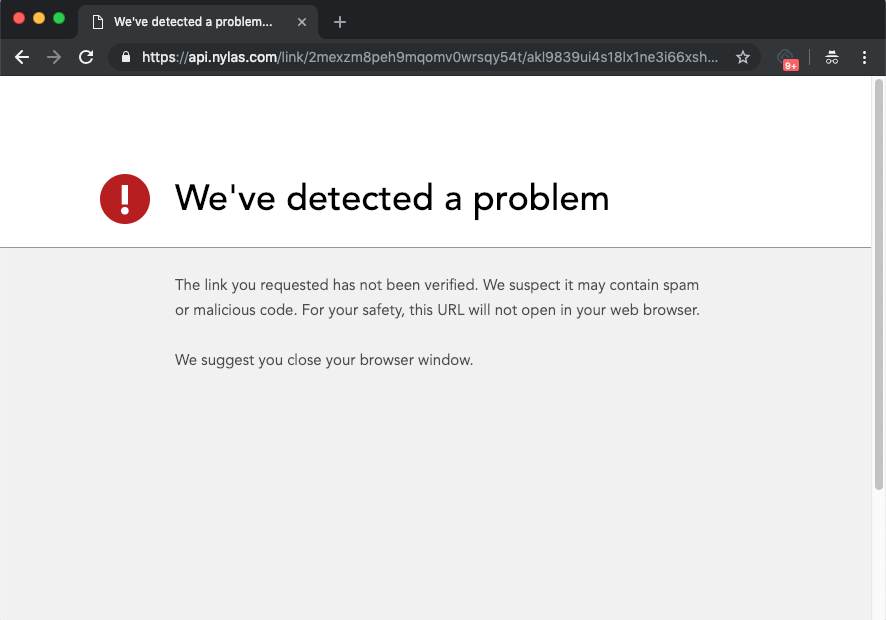Click the red close traffic light
The height and width of the screenshot is (620, 886).
pos(17,17)
